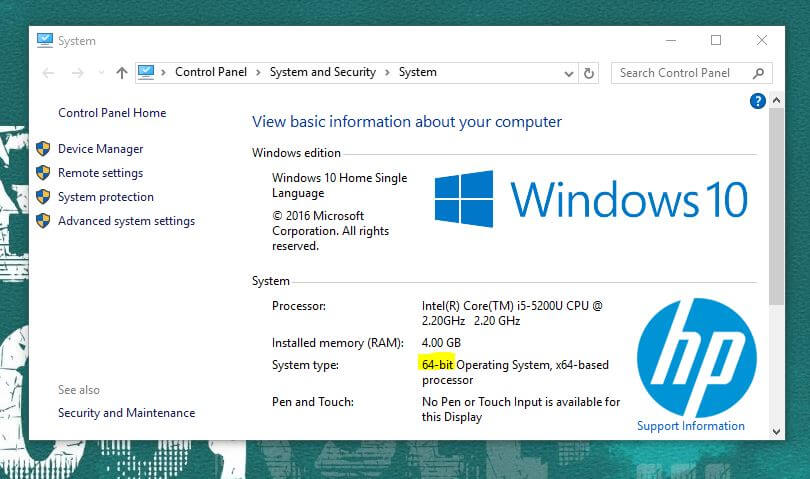The width and height of the screenshot is (810, 479).
Task: Open the recent locations dropdown arrow
Action: click(101, 73)
